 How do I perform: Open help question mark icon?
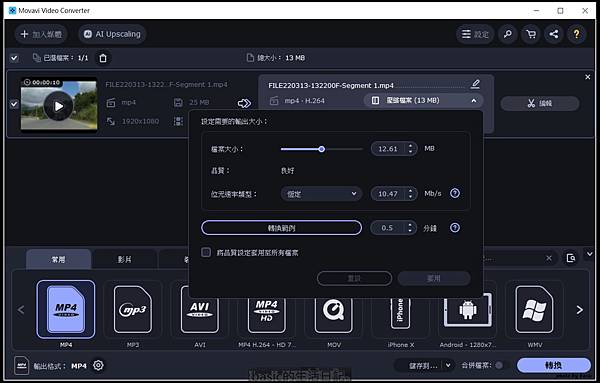(x=576, y=34)
